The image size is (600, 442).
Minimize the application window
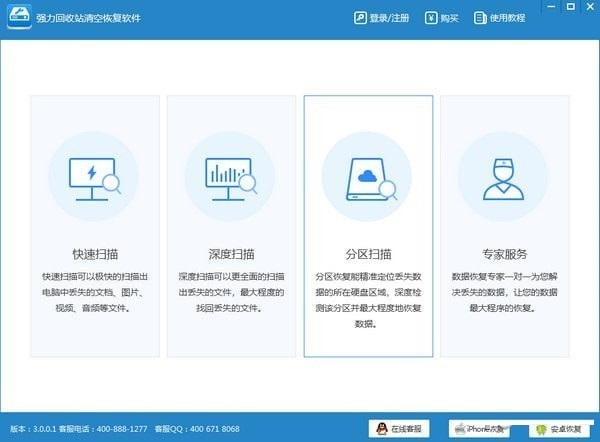click(x=551, y=7)
